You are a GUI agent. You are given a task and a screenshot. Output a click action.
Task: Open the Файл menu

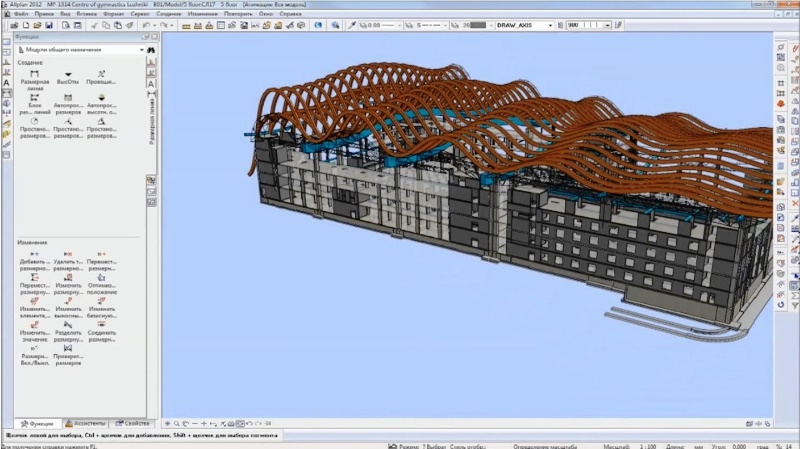pyautogui.click(x=21, y=14)
